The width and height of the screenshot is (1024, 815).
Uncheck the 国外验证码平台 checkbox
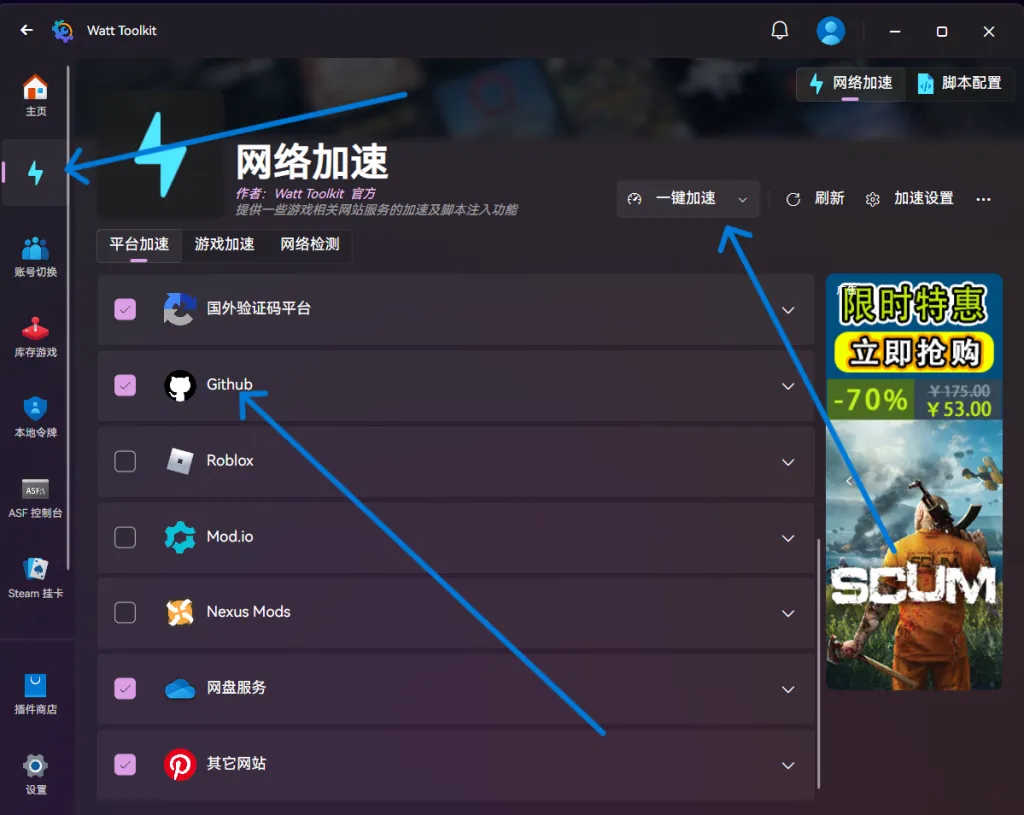click(x=125, y=309)
